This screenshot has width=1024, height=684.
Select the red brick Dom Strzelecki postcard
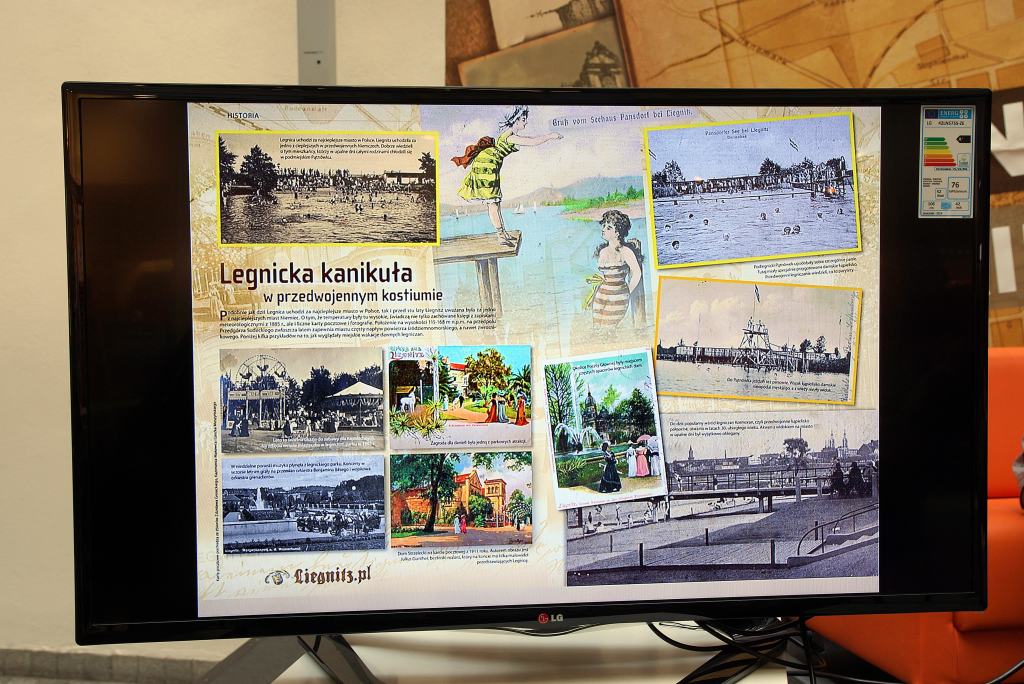pos(461,499)
